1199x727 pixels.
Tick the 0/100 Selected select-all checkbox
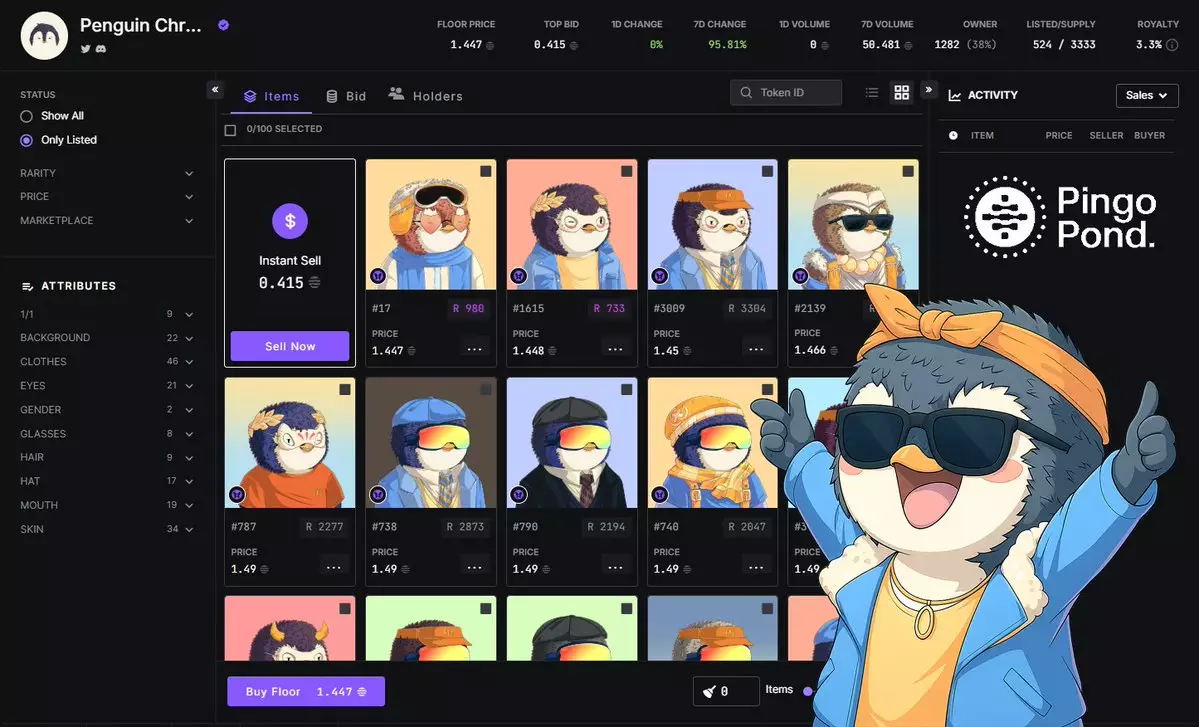tap(230, 130)
